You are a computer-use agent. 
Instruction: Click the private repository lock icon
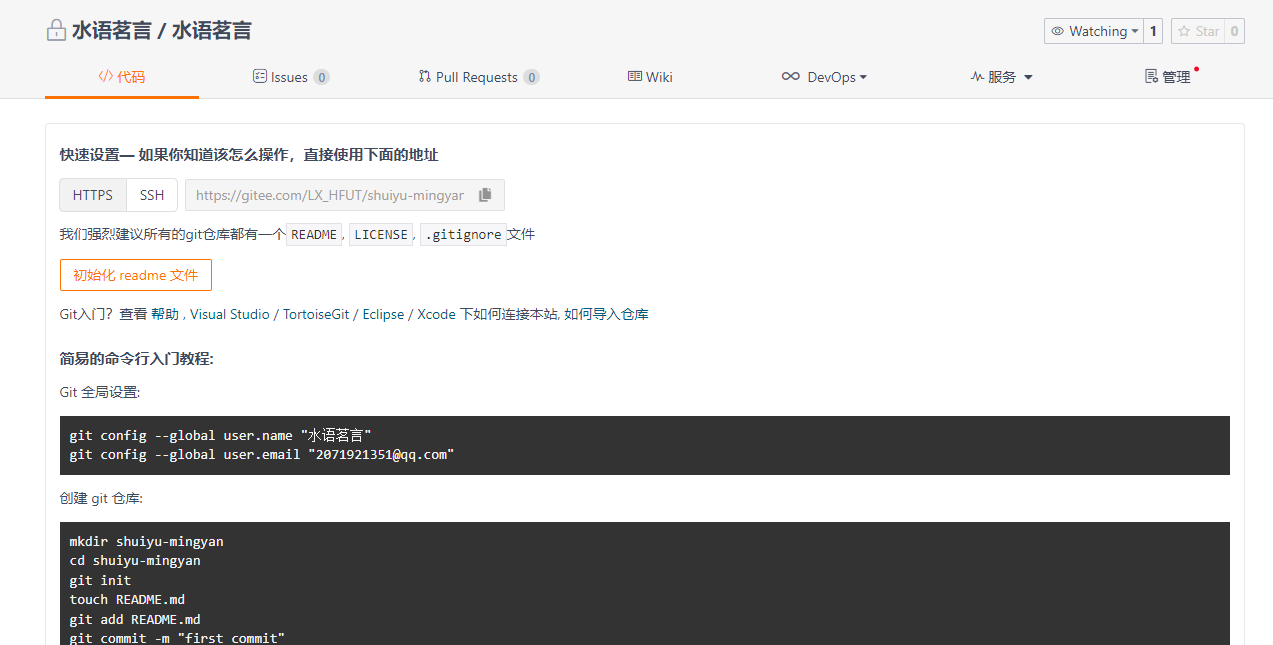point(57,31)
